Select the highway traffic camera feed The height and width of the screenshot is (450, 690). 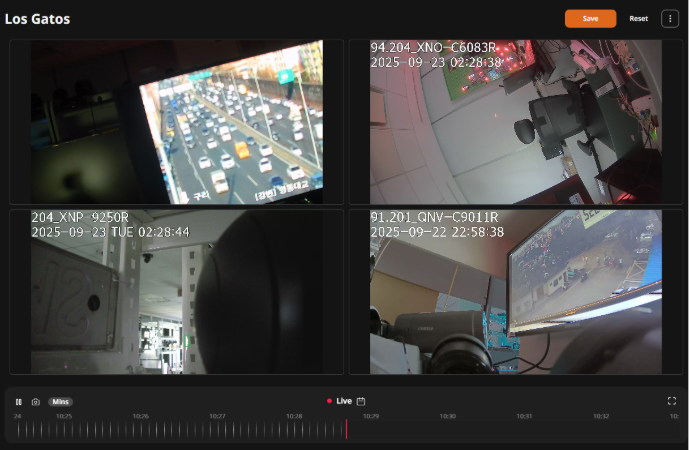[x=177, y=122]
